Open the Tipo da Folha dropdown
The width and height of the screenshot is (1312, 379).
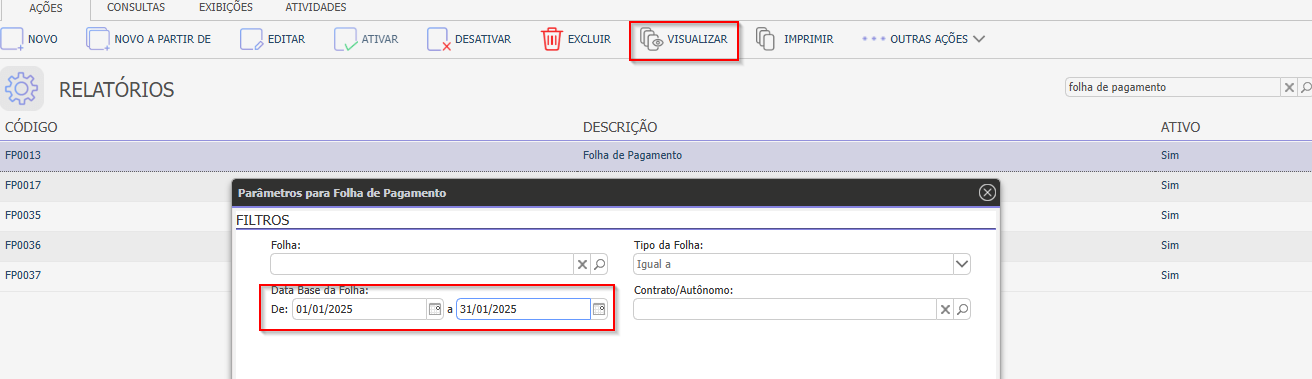tap(962, 264)
